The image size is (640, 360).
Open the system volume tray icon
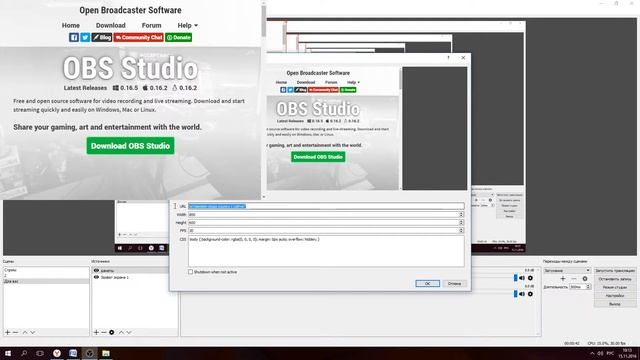(600, 353)
